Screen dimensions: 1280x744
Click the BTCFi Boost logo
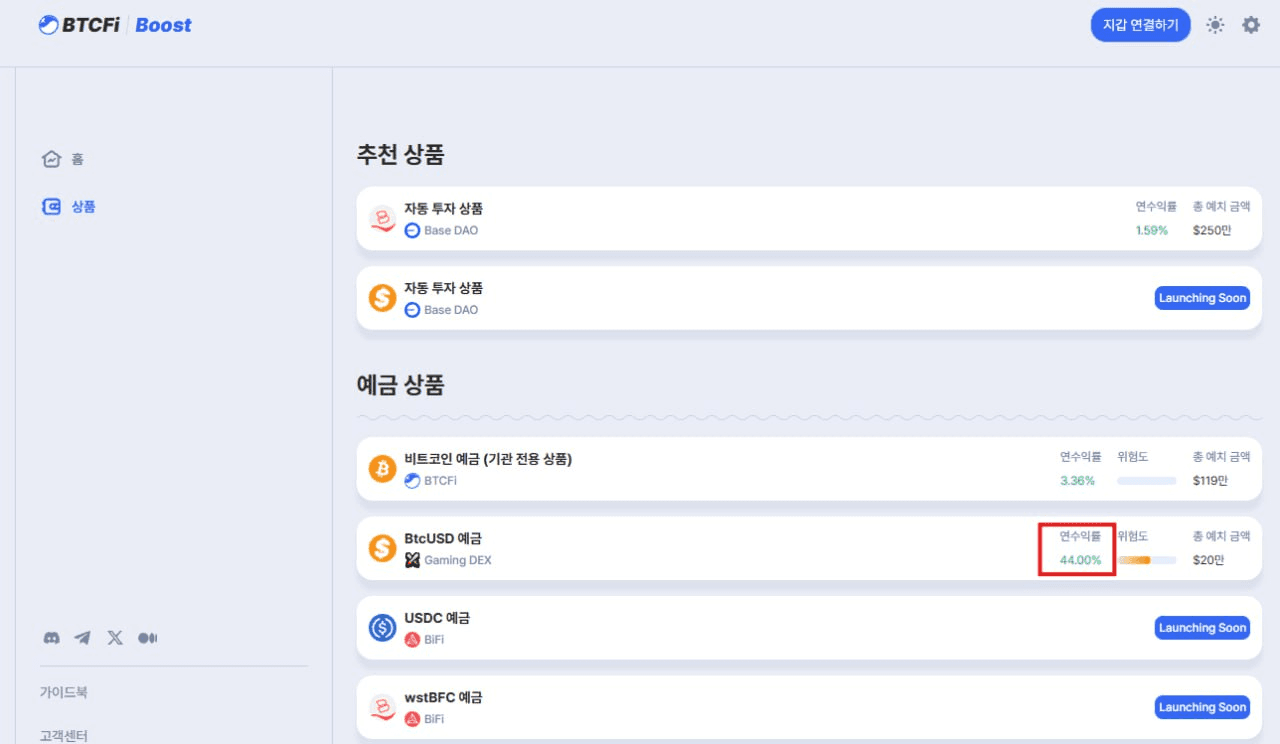pos(115,25)
